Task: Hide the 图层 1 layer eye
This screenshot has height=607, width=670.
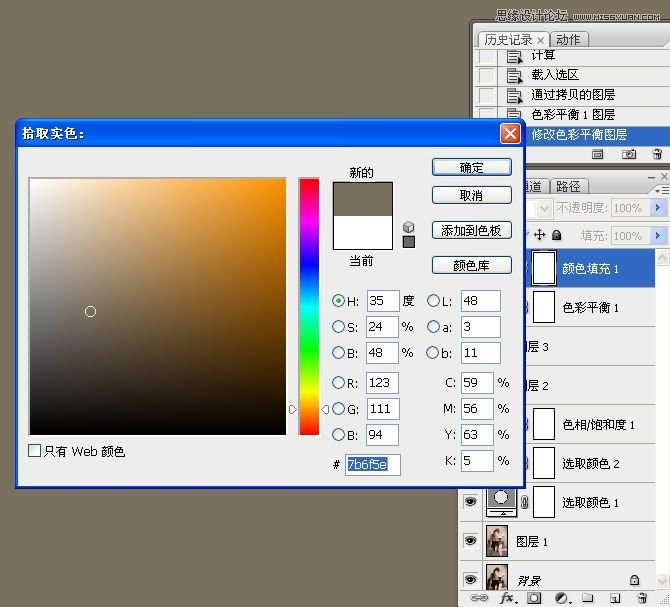Action: click(470, 541)
